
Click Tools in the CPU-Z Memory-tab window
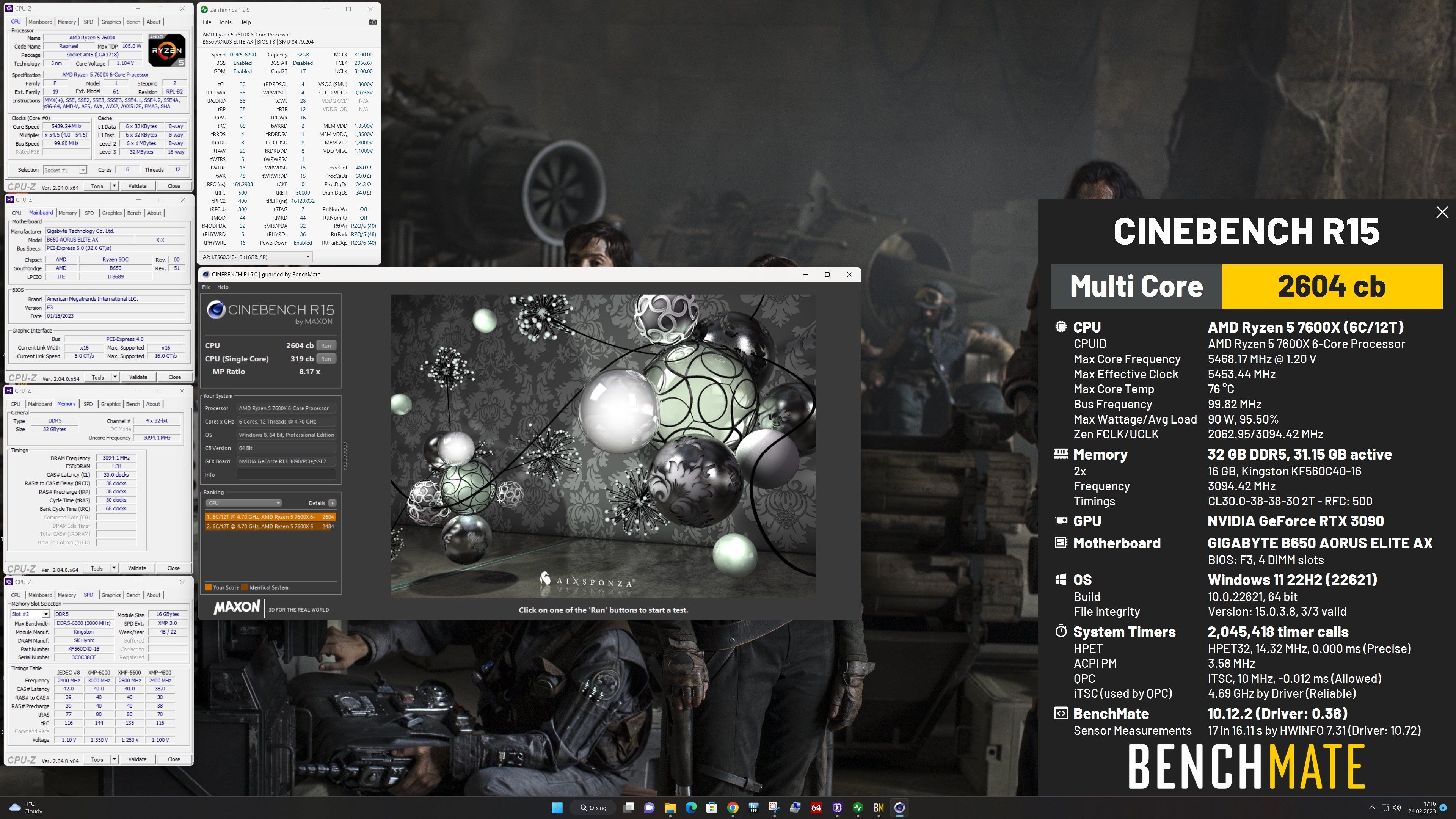[x=97, y=568]
